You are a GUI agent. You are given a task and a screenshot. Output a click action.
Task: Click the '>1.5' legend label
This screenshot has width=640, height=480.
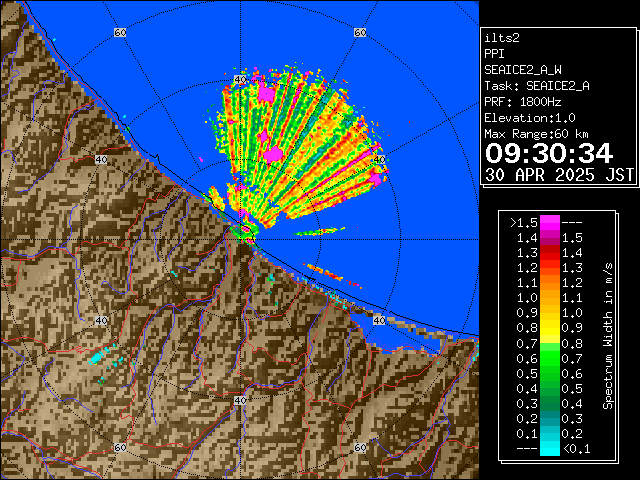tap(524, 223)
